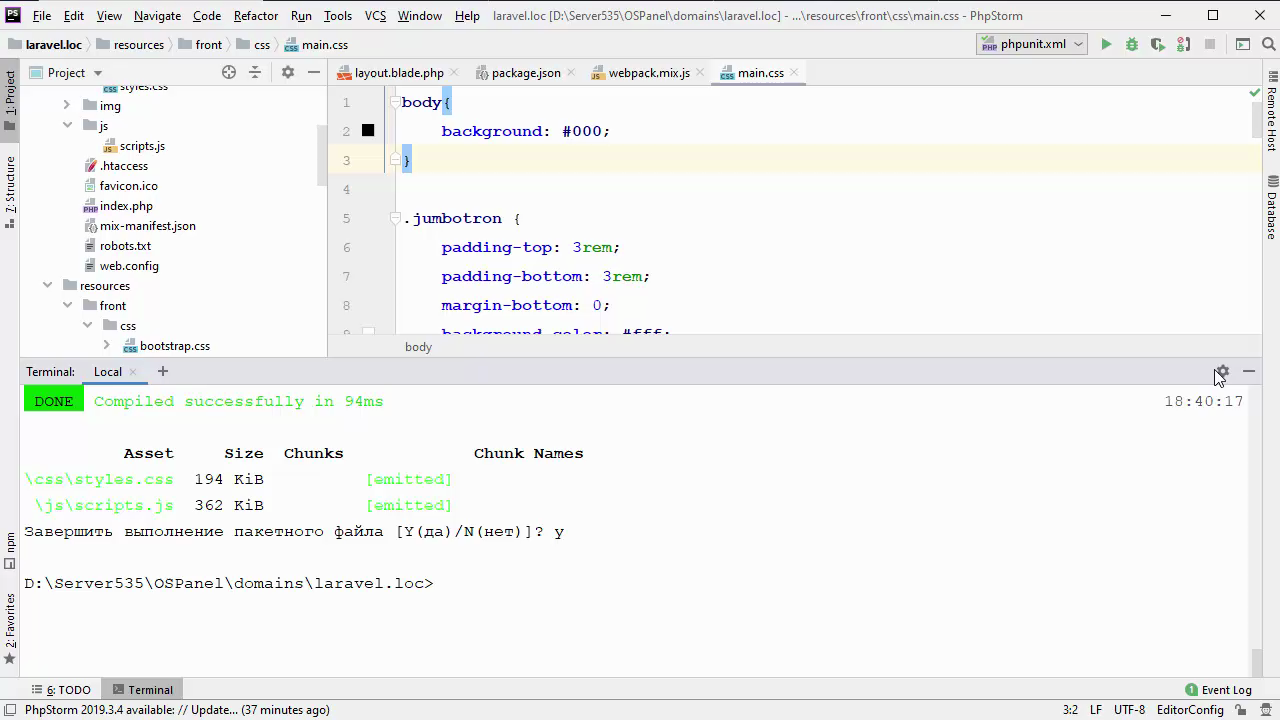Open Project panel settings gear
Image resolution: width=1280 pixels, height=720 pixels.
pos(288,72)
